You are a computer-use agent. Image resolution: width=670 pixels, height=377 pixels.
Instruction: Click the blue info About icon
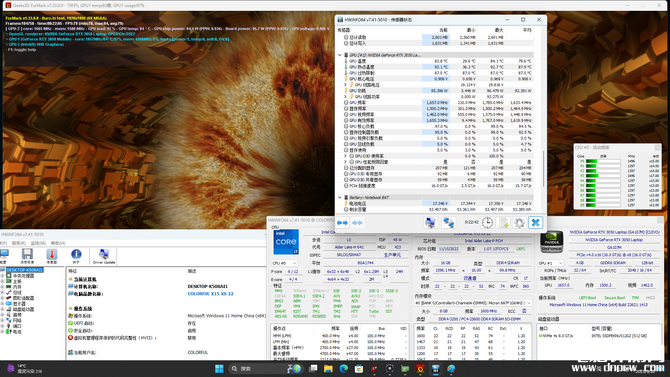76,256
